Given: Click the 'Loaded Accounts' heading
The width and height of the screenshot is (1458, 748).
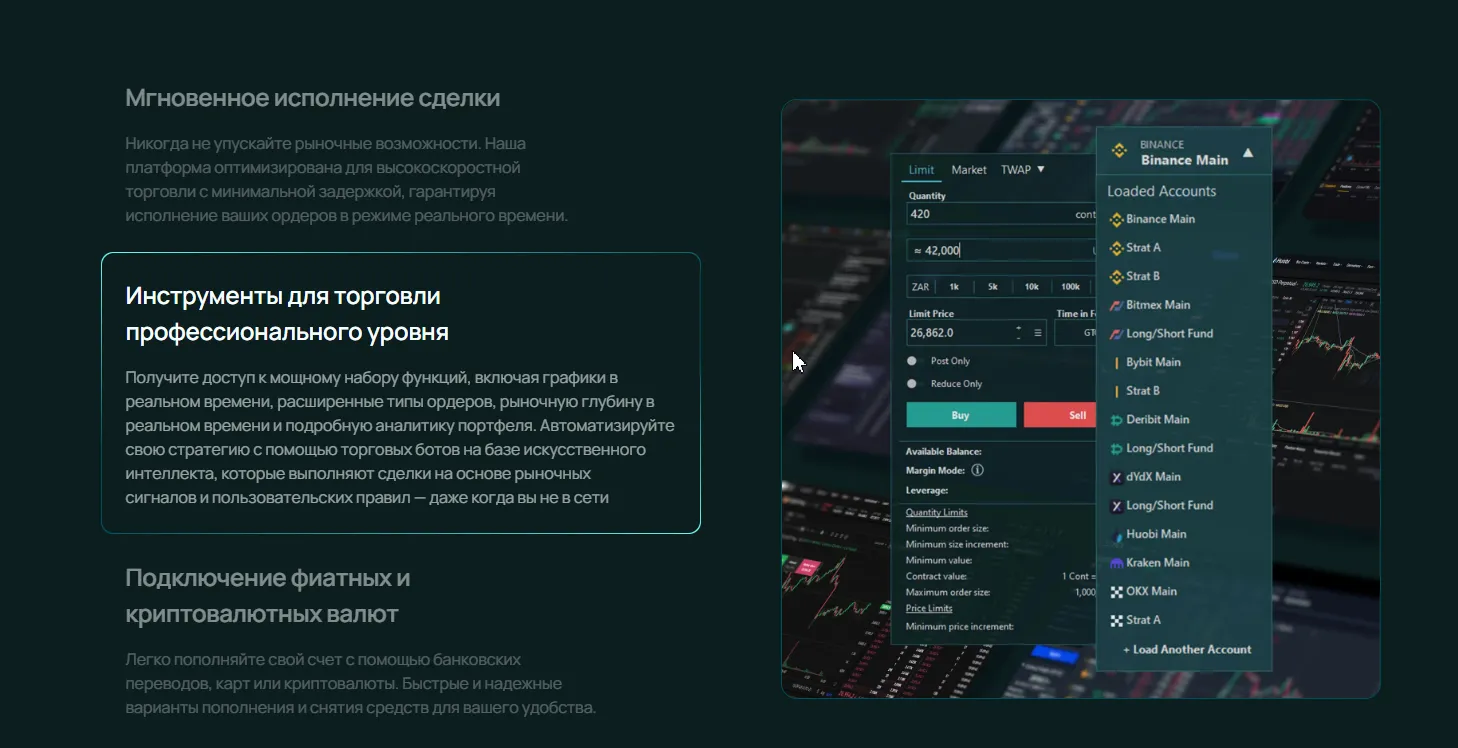Looking at the screenshot, I should (1162, 191).
